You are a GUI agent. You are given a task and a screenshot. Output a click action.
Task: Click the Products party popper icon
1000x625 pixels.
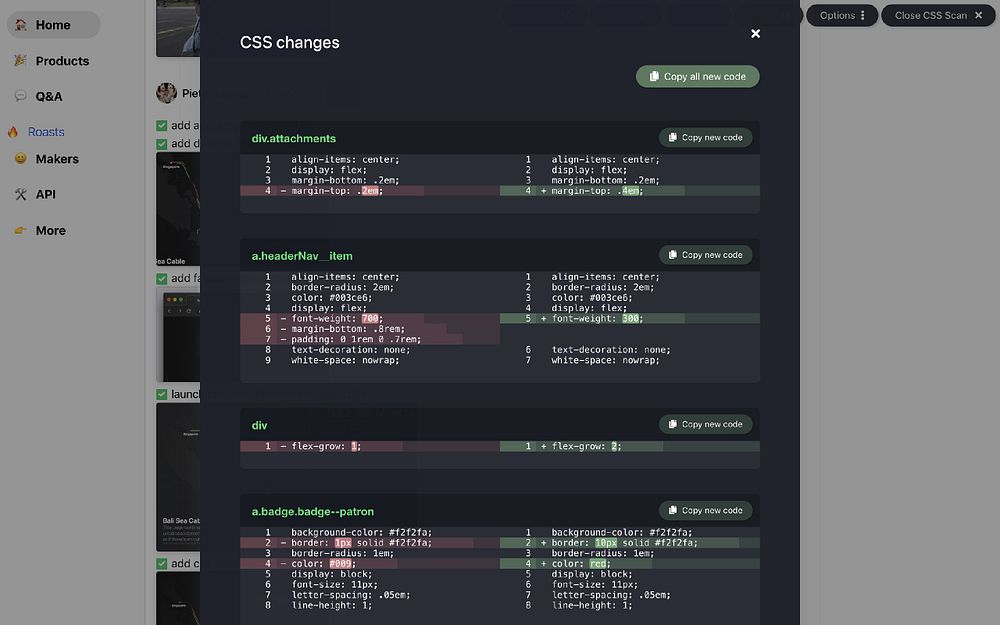pos(21,61)
